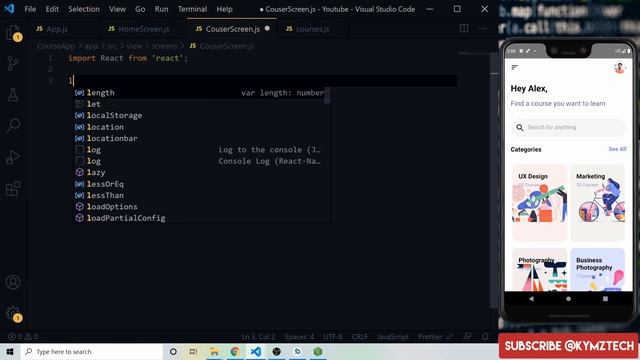Click the unsaved dot on CouserScreen.js tab
Screen dimensions: 640x360
(267, 29)
